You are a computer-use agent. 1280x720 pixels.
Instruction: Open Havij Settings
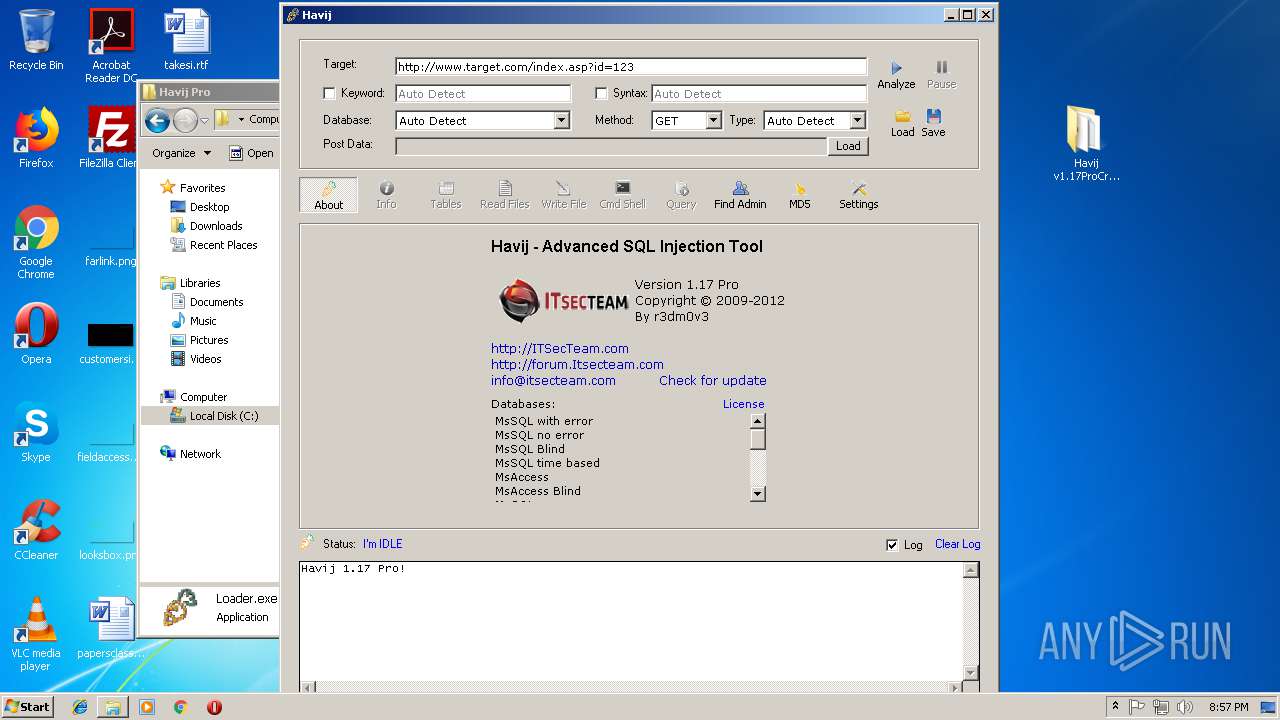(x=858, y=195)
